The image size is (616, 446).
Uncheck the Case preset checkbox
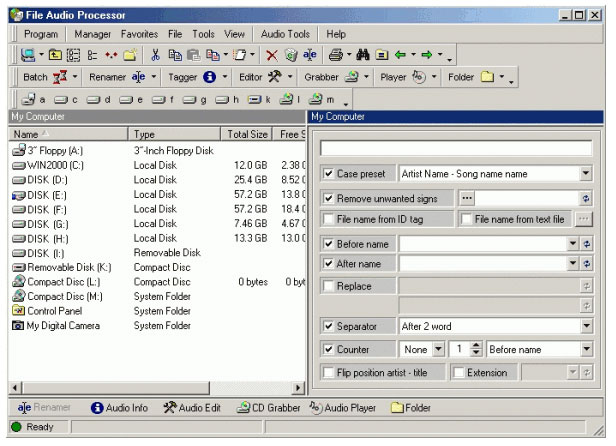coord(328,173)
